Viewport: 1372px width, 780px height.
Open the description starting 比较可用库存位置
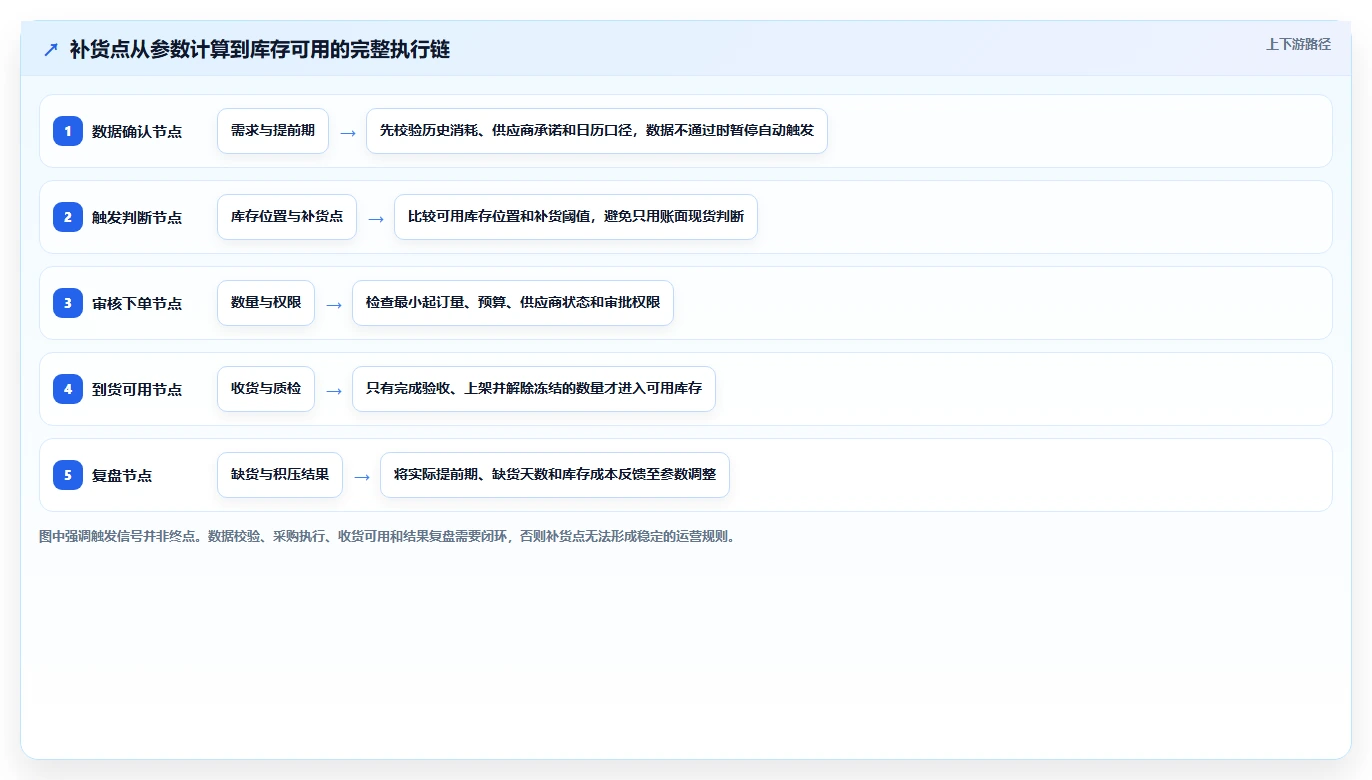pos(576,217)
